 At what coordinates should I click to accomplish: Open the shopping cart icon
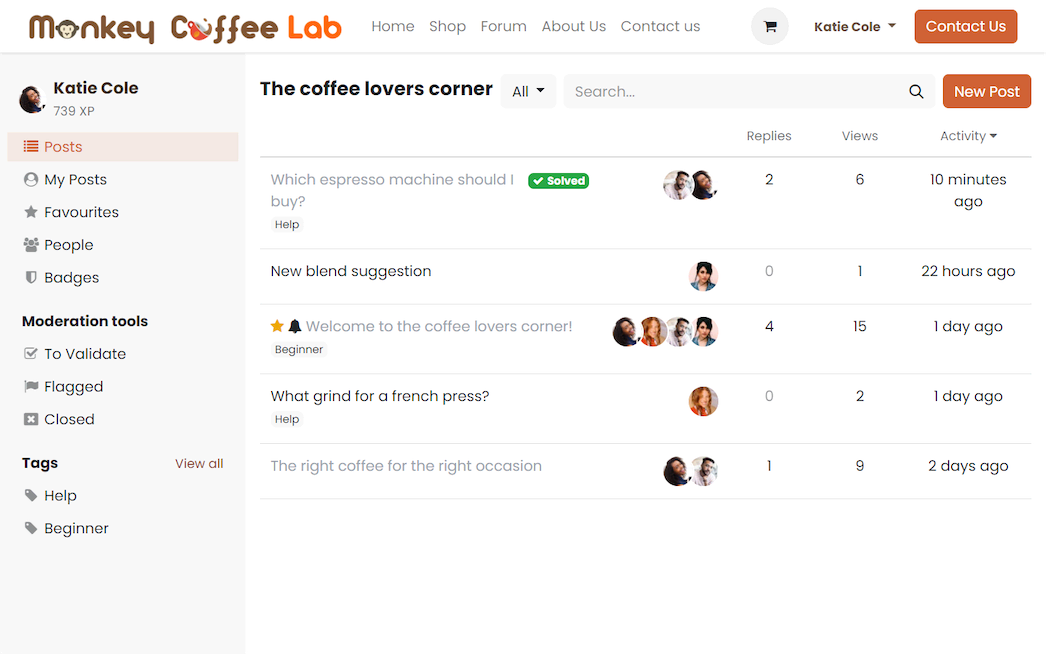tap(769, 26)
